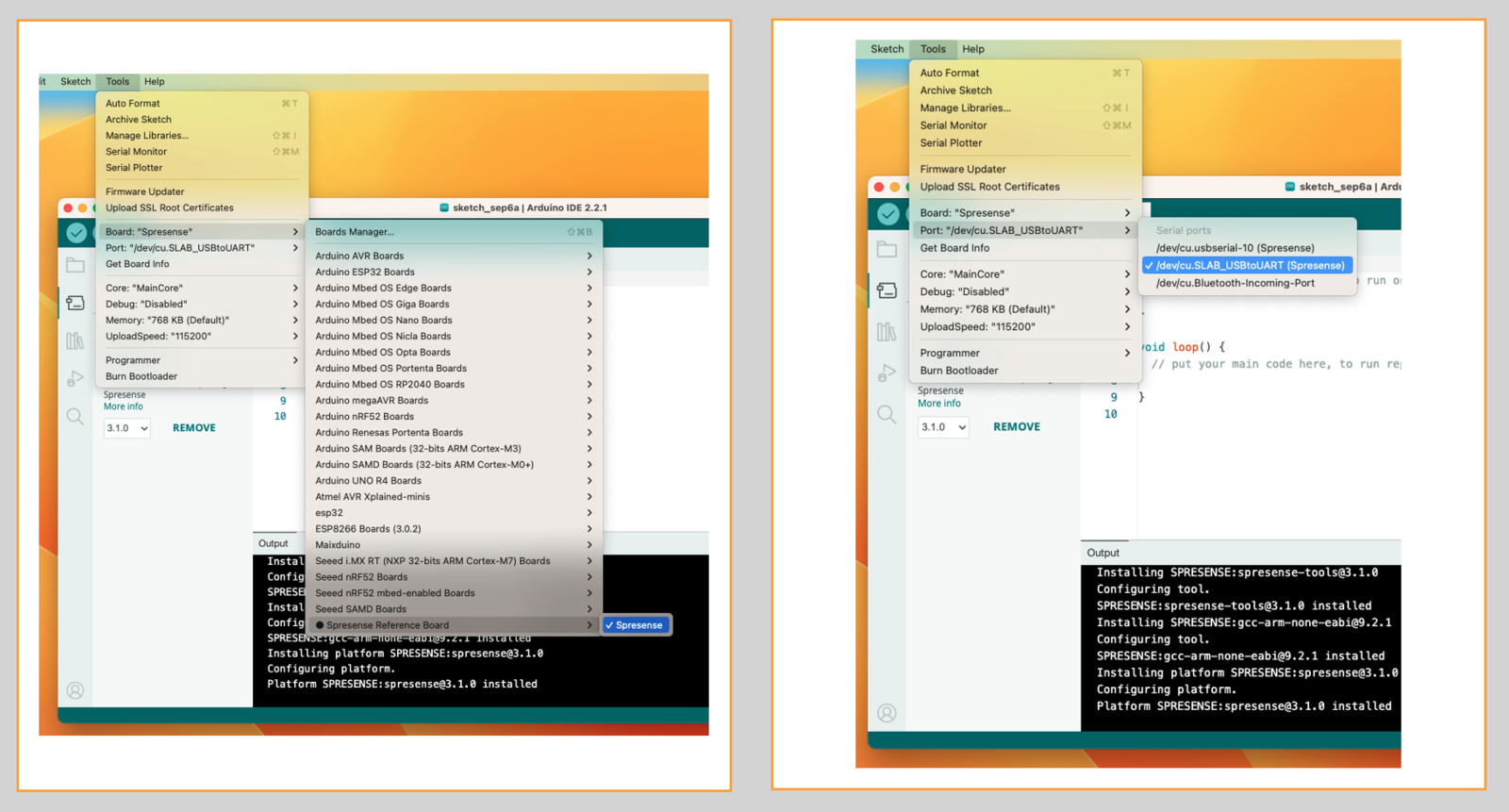1509x812 pixels.
Task: Expand Maixduino boards submenu
Action: pyautogui.click(x=454, y=545)
